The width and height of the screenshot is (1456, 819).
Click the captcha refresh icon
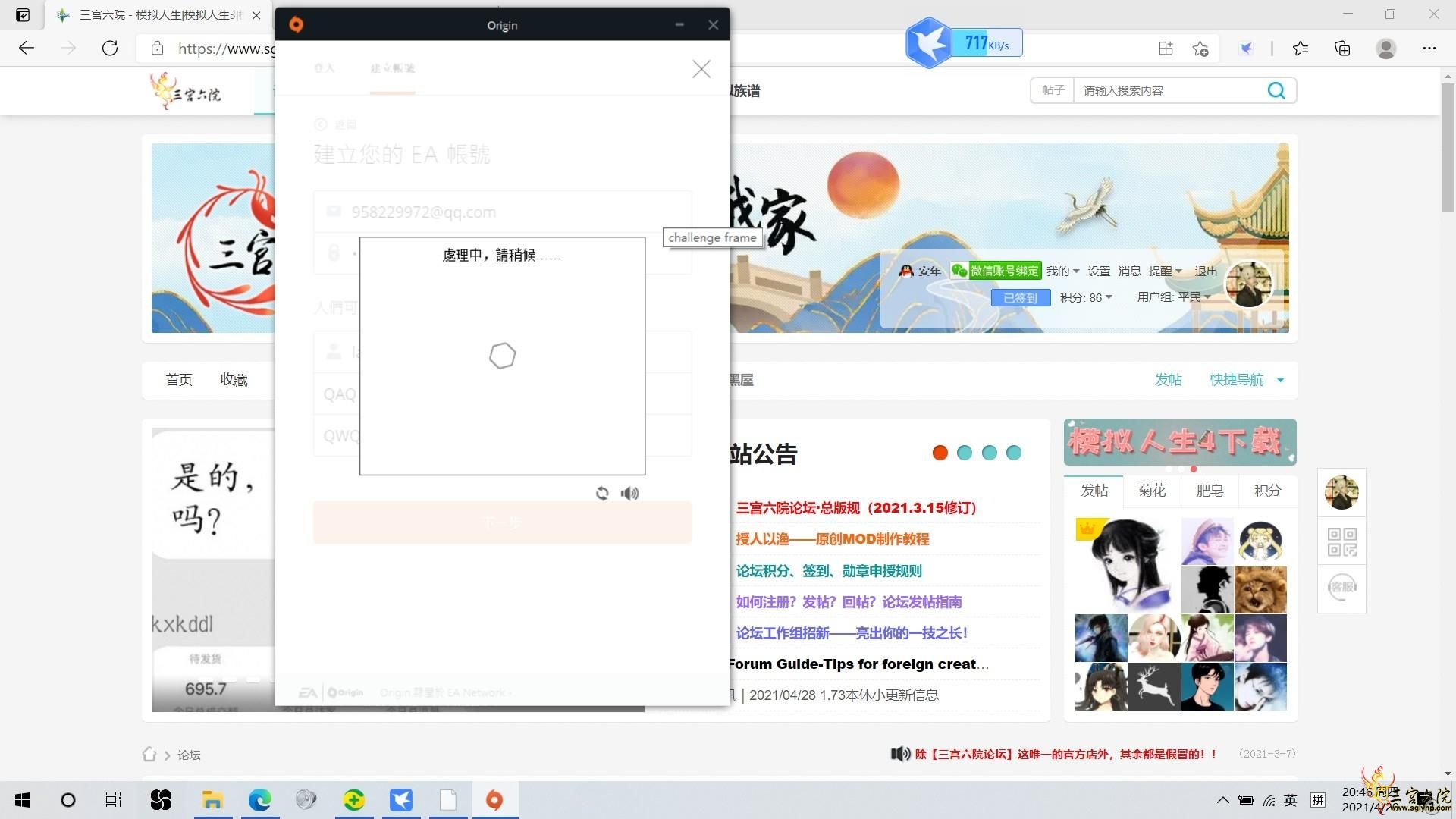pos(602,494)
